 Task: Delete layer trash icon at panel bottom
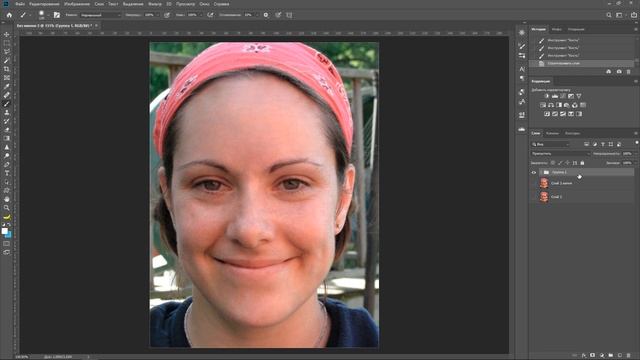[x=629, y=356]
